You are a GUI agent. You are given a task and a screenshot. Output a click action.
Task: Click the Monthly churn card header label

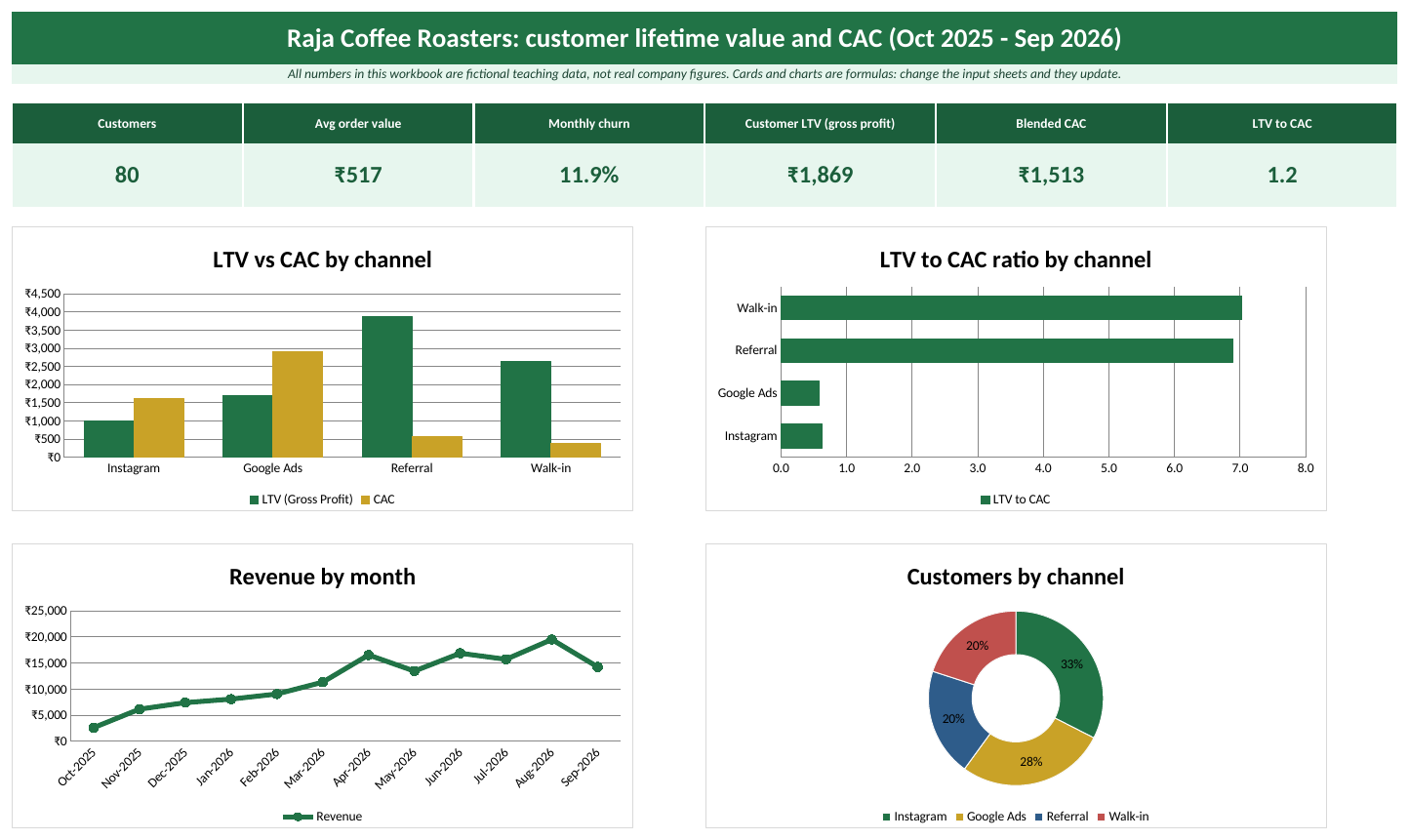[x=589, y=124]
